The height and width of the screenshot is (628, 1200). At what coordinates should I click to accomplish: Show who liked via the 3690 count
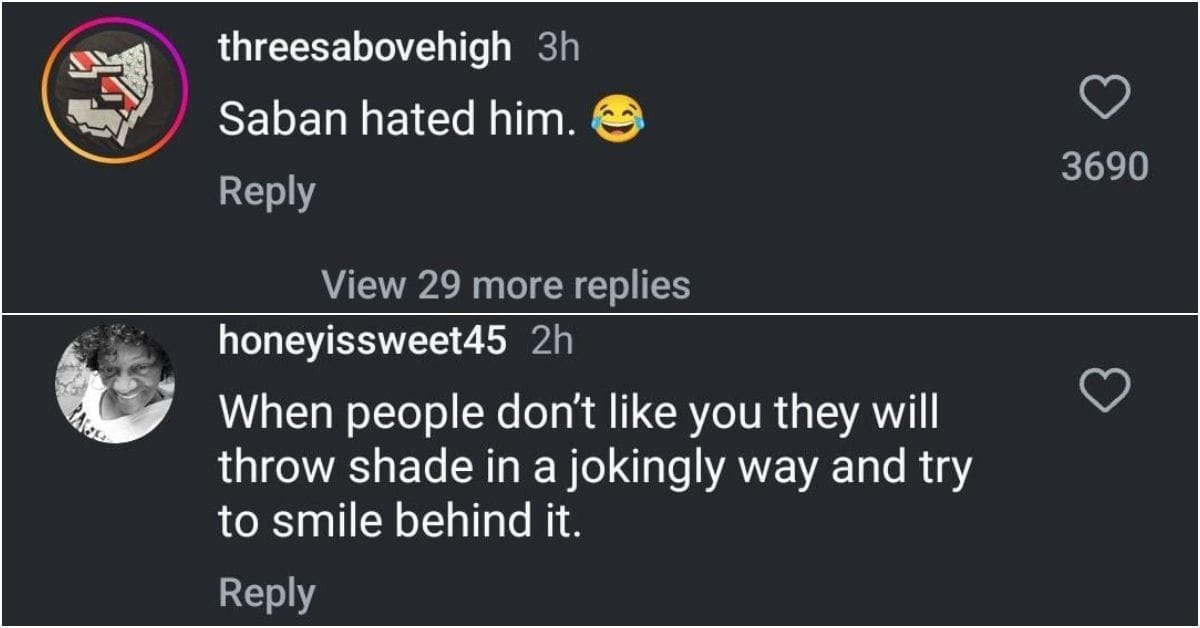tap(1105, 166)
